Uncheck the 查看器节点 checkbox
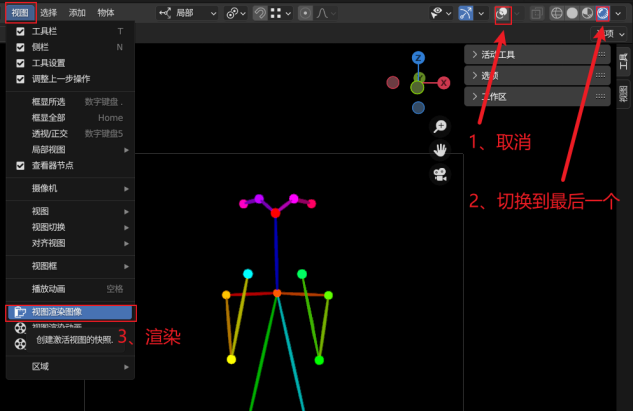Screen dimensions: 633x412 point(20,165)
